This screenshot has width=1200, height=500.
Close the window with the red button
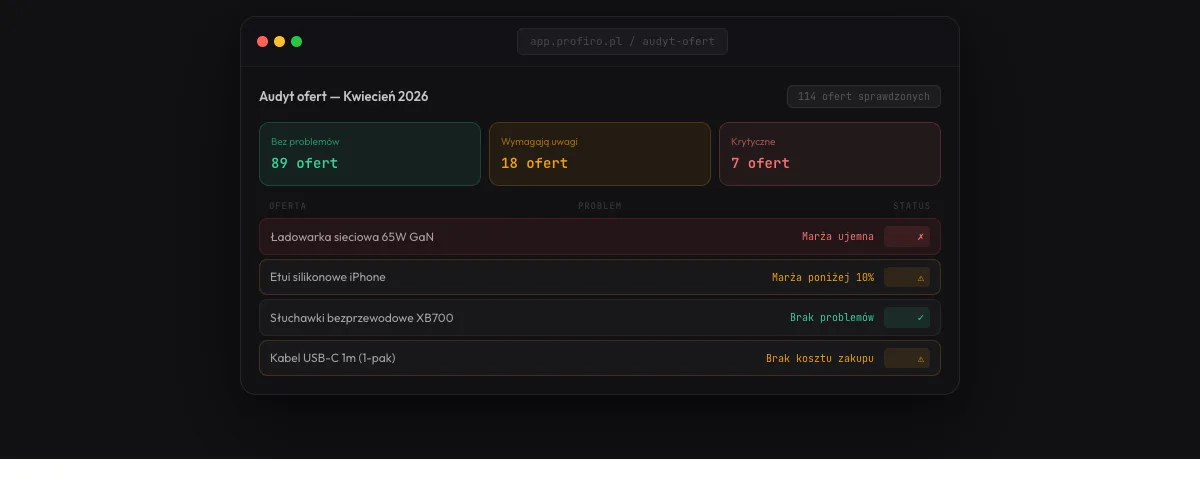click(263, 41)
